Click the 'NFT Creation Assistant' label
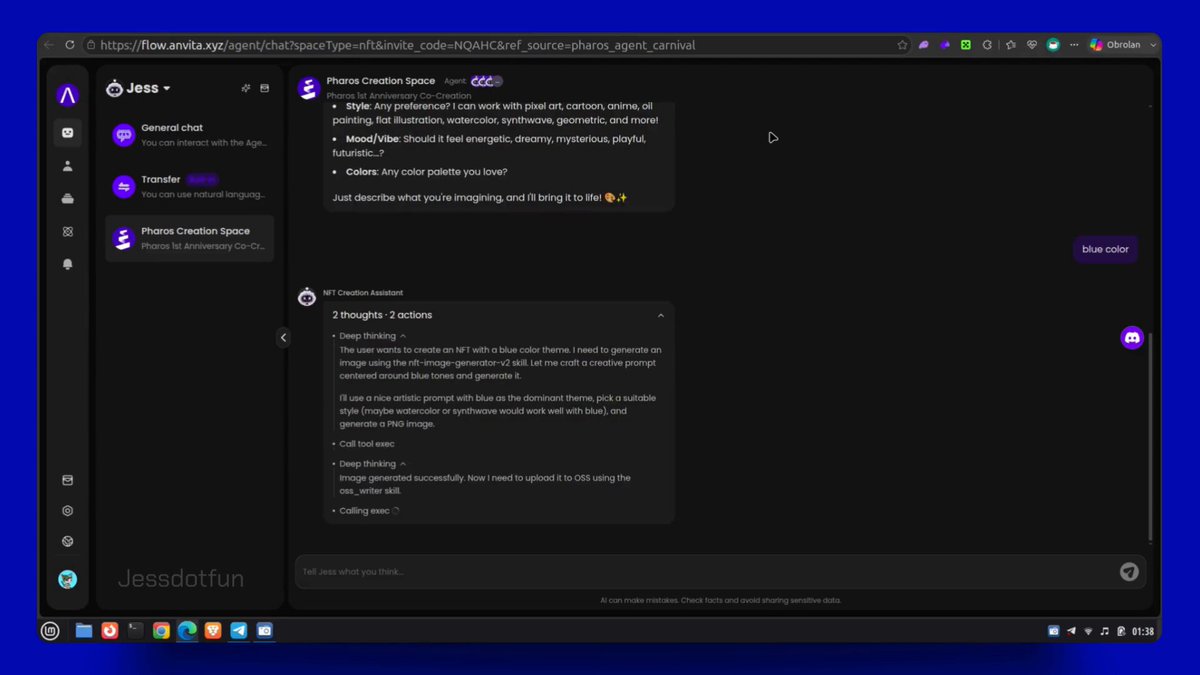Image resolution: width=1200 pixels, height=675 pixels. click(x=363, y=293)
